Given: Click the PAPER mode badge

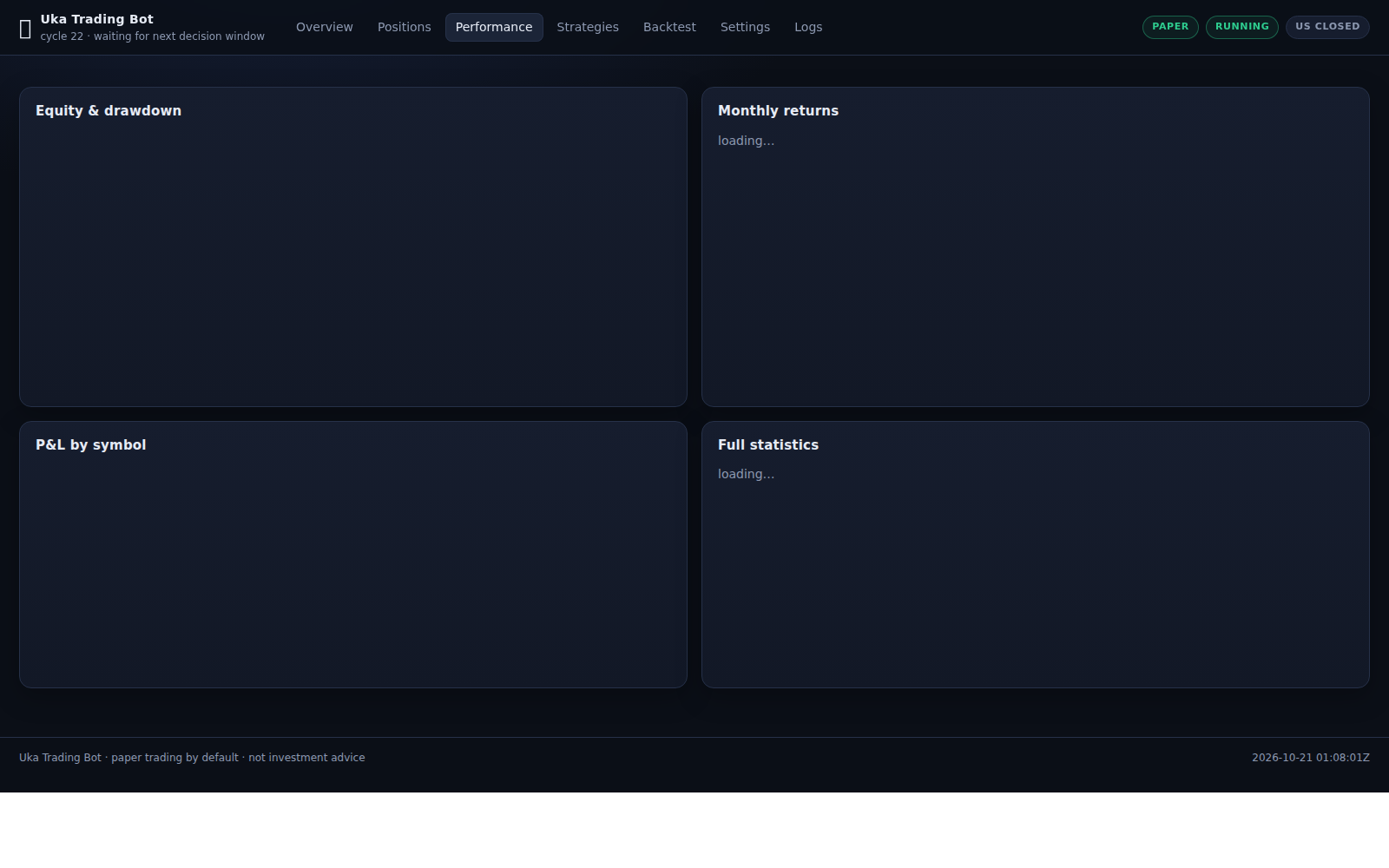Looking at the screenshot, I should 1170,27.
